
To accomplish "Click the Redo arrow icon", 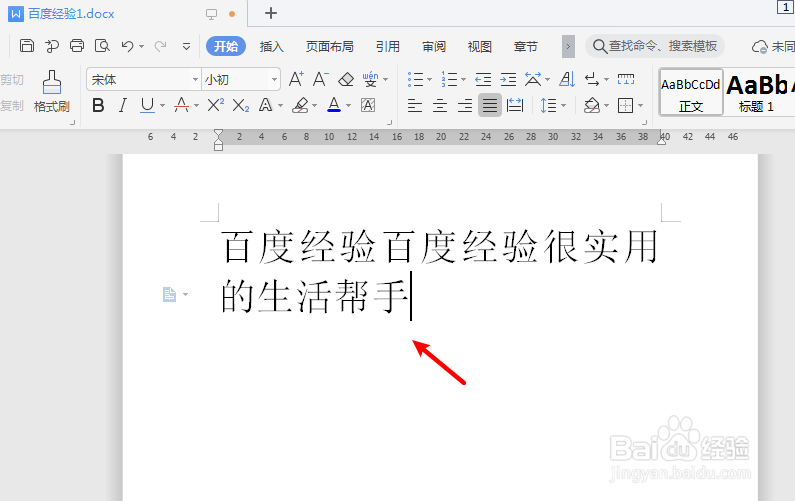I will 160,46.
